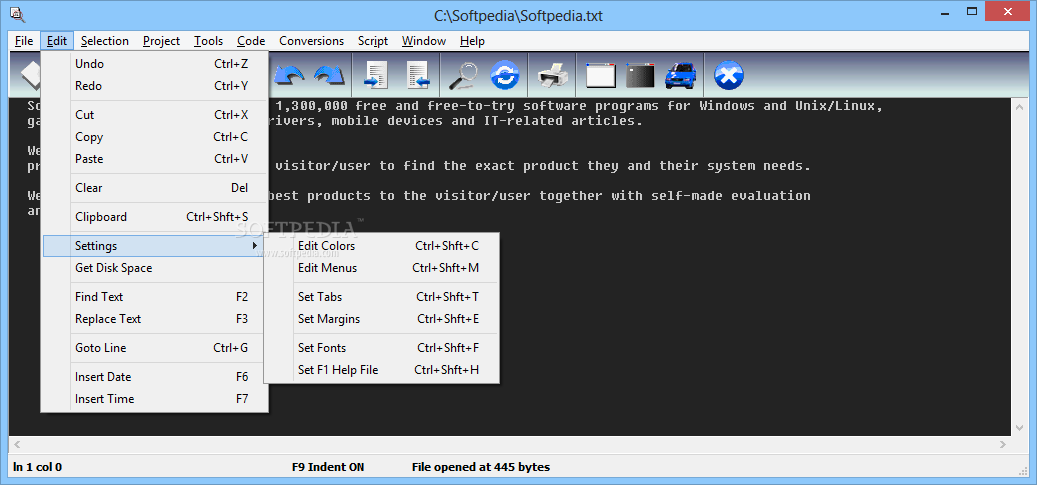
Task: Open the Conversions menu
Action: click(311, 41)
